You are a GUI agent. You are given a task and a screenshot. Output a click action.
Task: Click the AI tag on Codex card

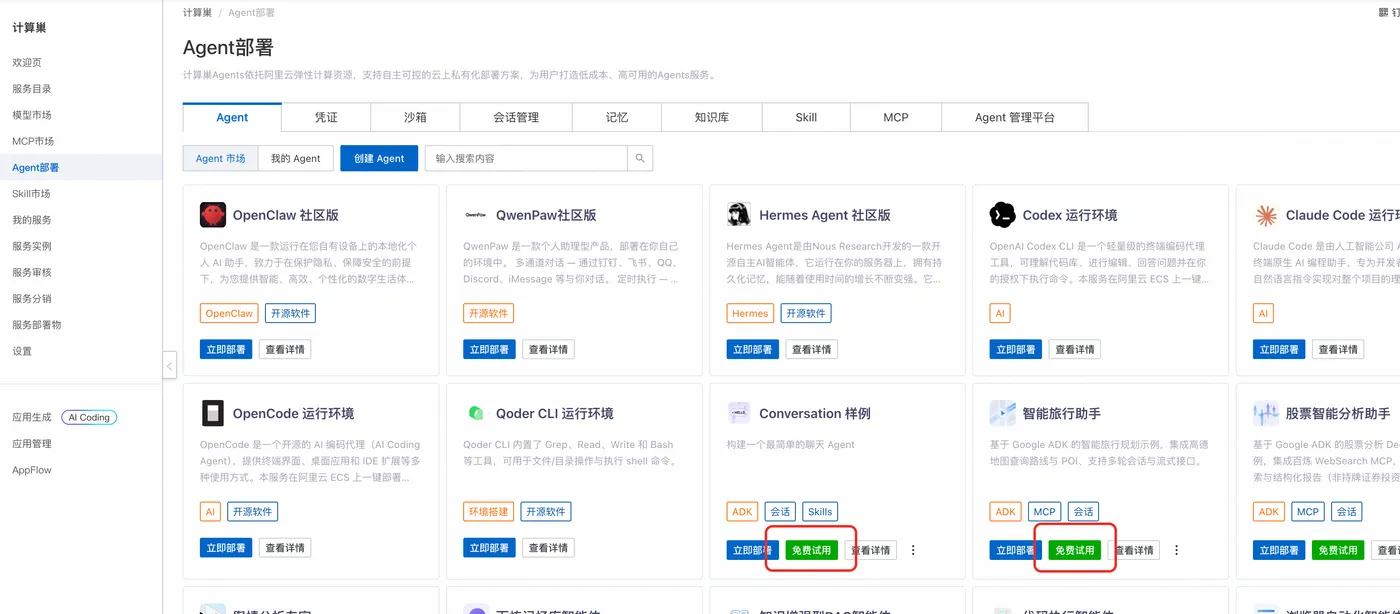point(1000,313)
